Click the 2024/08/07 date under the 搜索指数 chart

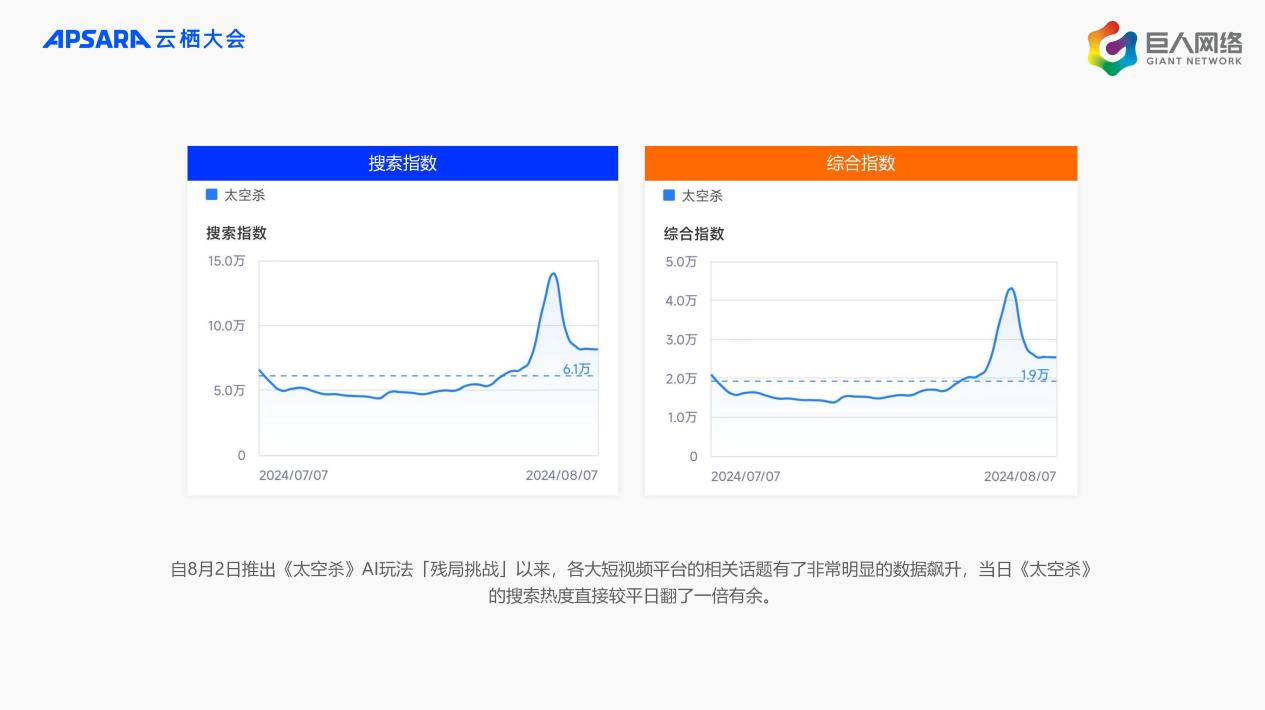click(x=562, y=475)
